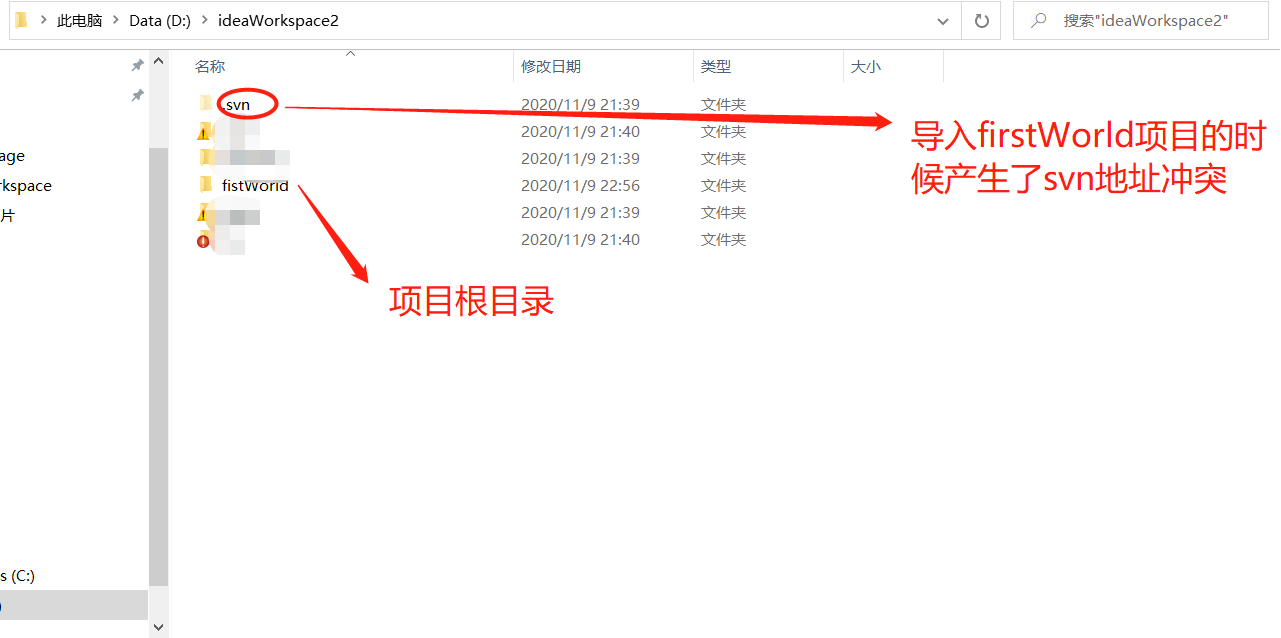Click the vertical scrollbar down arrow
Image resolution: width=1281 pixels, height=638 pixels.
tap(158, 626)
